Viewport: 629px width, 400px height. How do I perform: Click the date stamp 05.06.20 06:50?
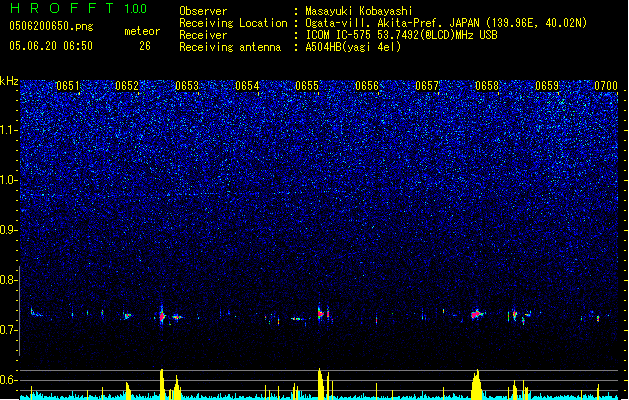tap(51, 46)
